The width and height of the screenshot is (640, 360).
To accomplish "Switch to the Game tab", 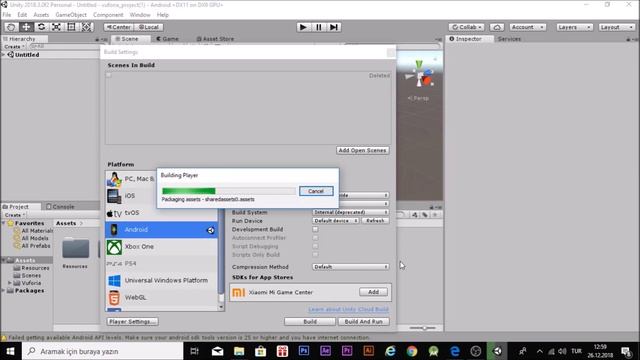I will [x=167, y=39].
